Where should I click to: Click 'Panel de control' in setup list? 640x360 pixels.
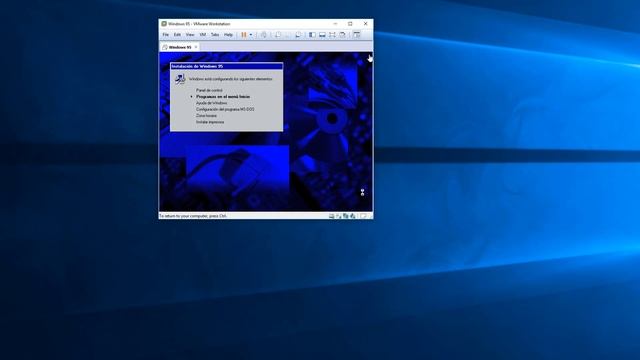pos(209,90)
